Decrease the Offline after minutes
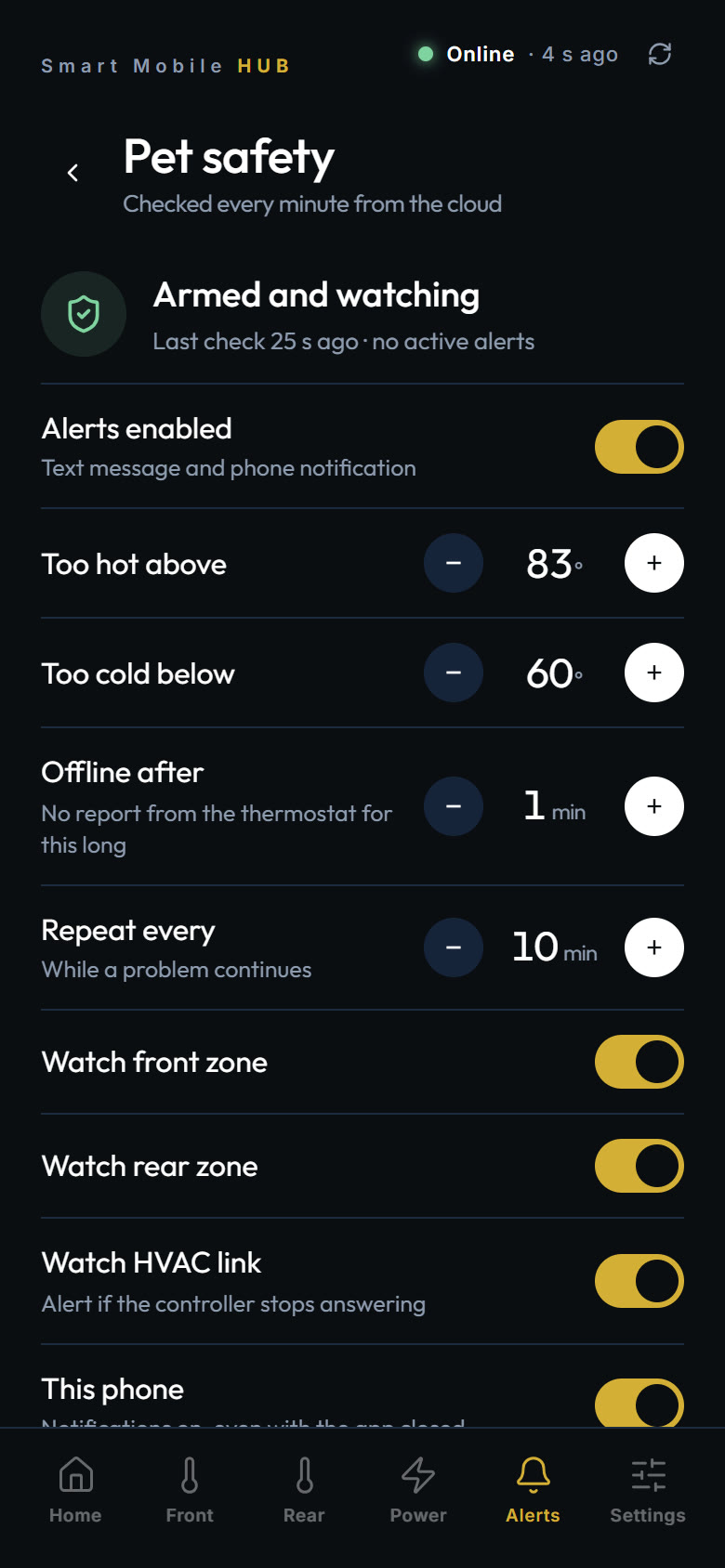 [454, 806]
